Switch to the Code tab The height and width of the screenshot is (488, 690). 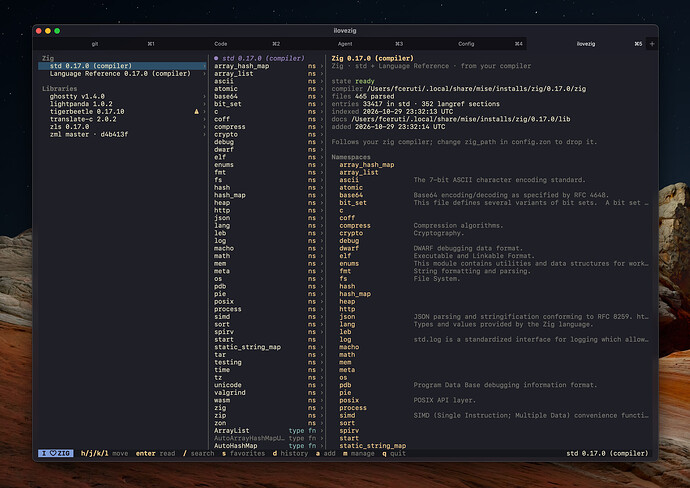(220, 44)
